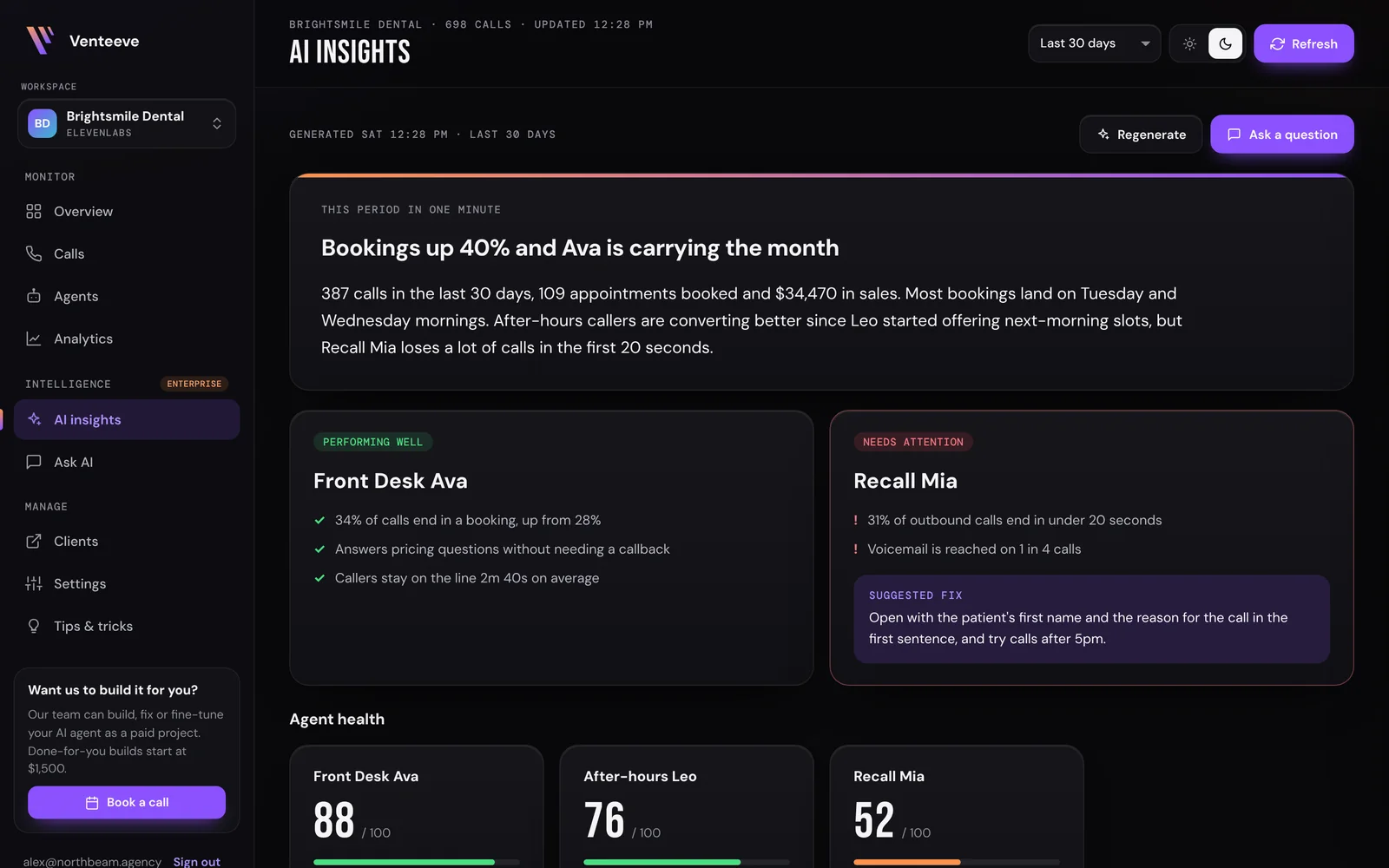
Task: Click the headline Bookings up 40%
Action: 580,248
